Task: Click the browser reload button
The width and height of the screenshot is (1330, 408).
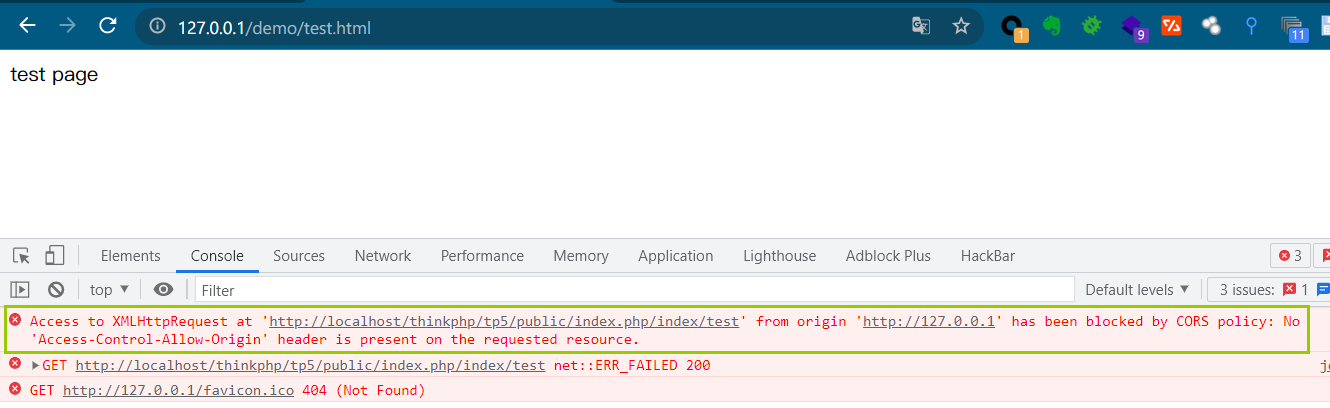Action: point(107,26)
